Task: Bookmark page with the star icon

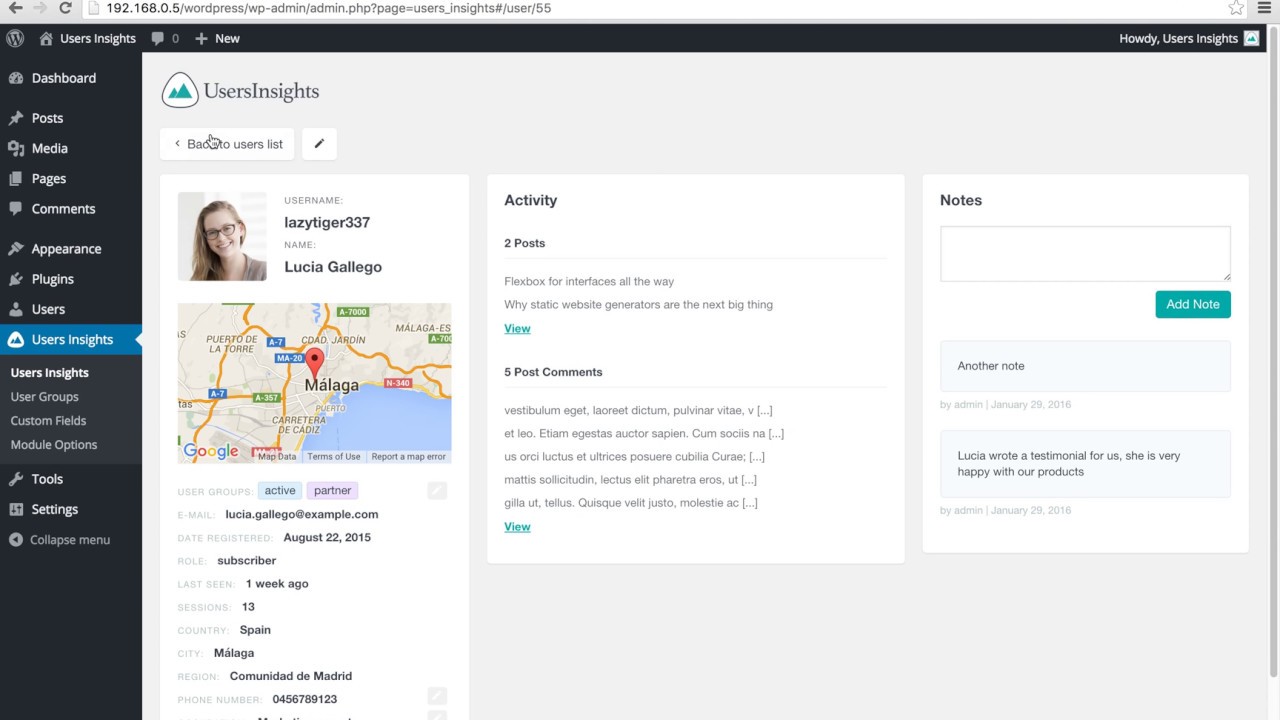Action: coord(1237,8)
